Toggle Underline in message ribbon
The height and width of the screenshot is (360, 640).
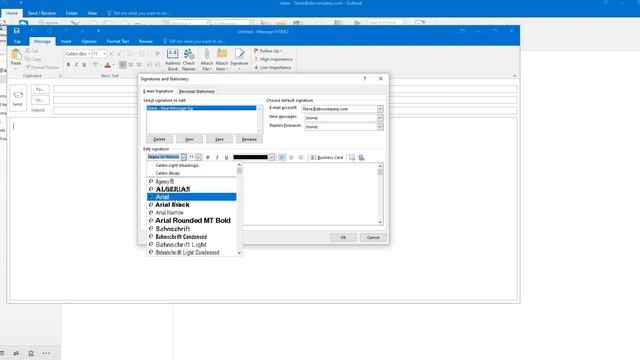84,65
